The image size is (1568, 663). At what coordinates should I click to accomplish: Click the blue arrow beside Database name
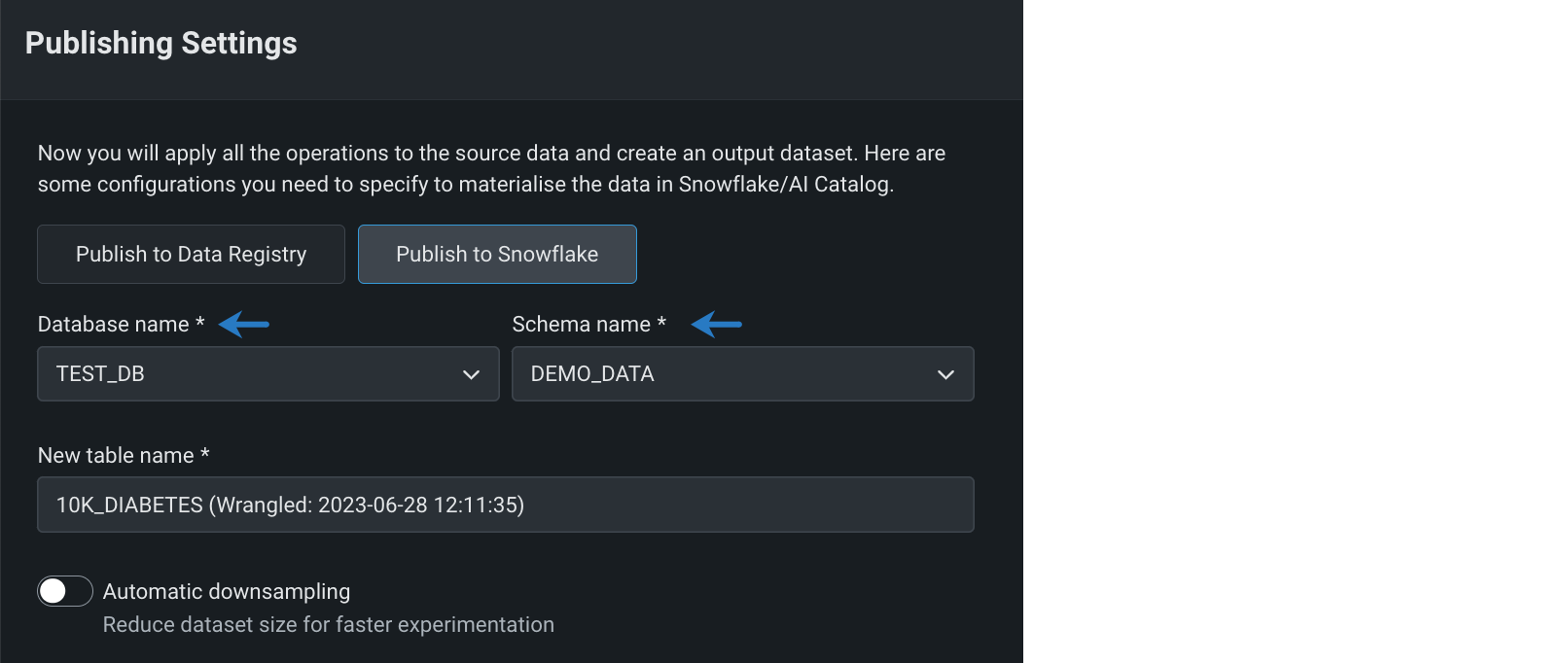click(243, 324)
